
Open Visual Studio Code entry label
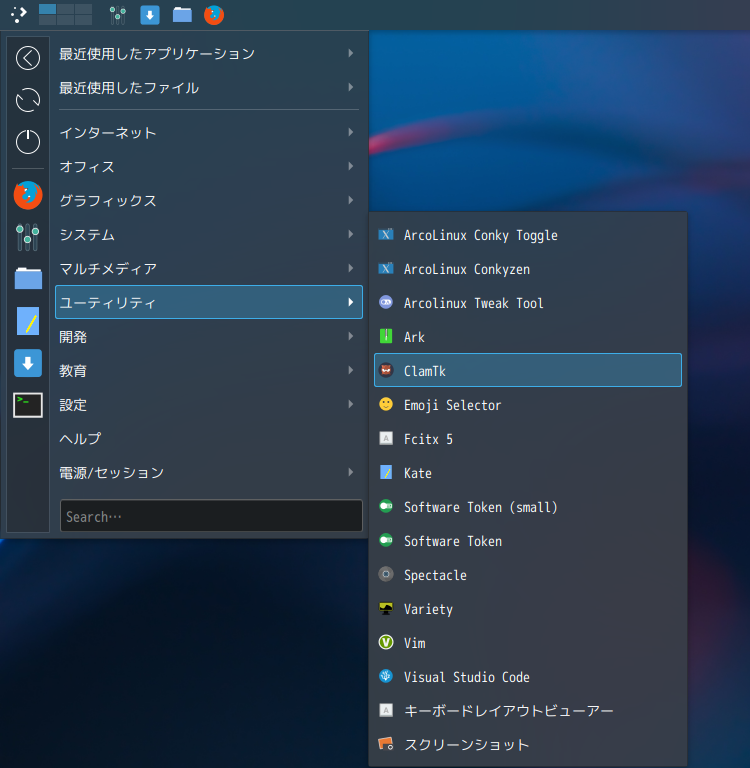tap(466, 677)
